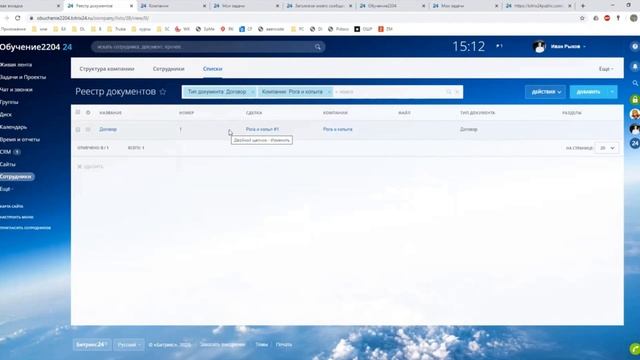This screenshot has width=640, height=360.
Task: Change the rows per page dropdown
Action: [607, 148]
